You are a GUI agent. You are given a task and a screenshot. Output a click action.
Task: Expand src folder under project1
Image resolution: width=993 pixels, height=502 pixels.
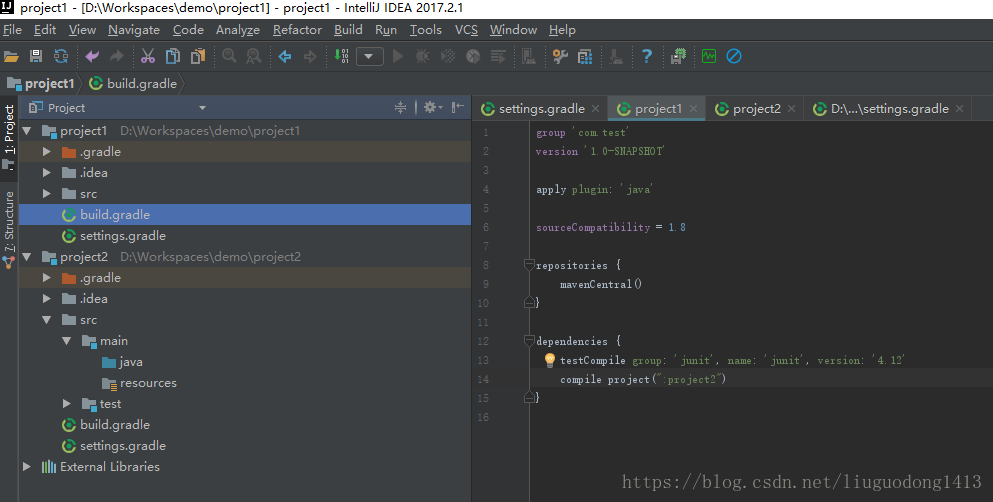(46, 194)
